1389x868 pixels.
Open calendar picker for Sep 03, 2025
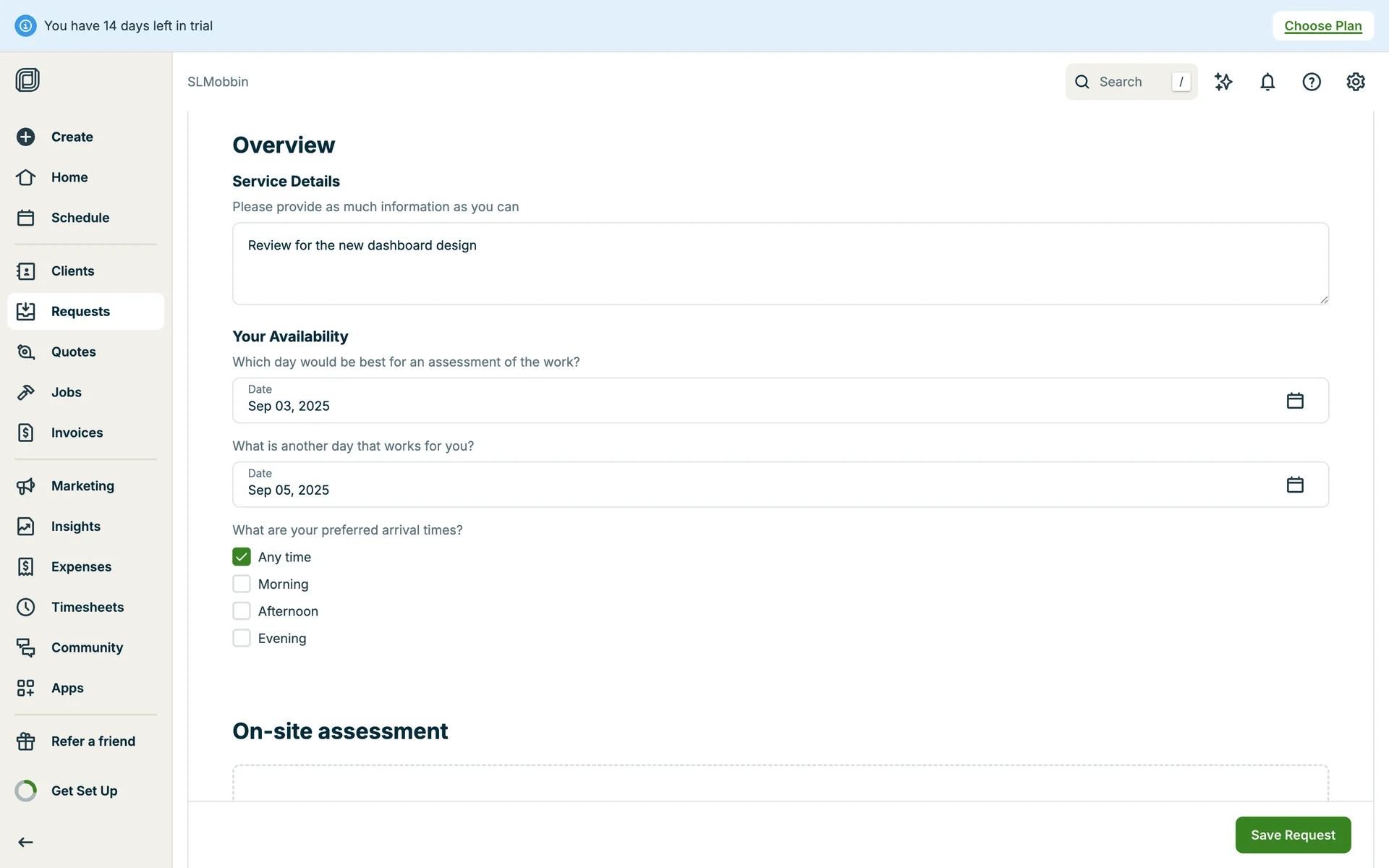click(1295, 401)
